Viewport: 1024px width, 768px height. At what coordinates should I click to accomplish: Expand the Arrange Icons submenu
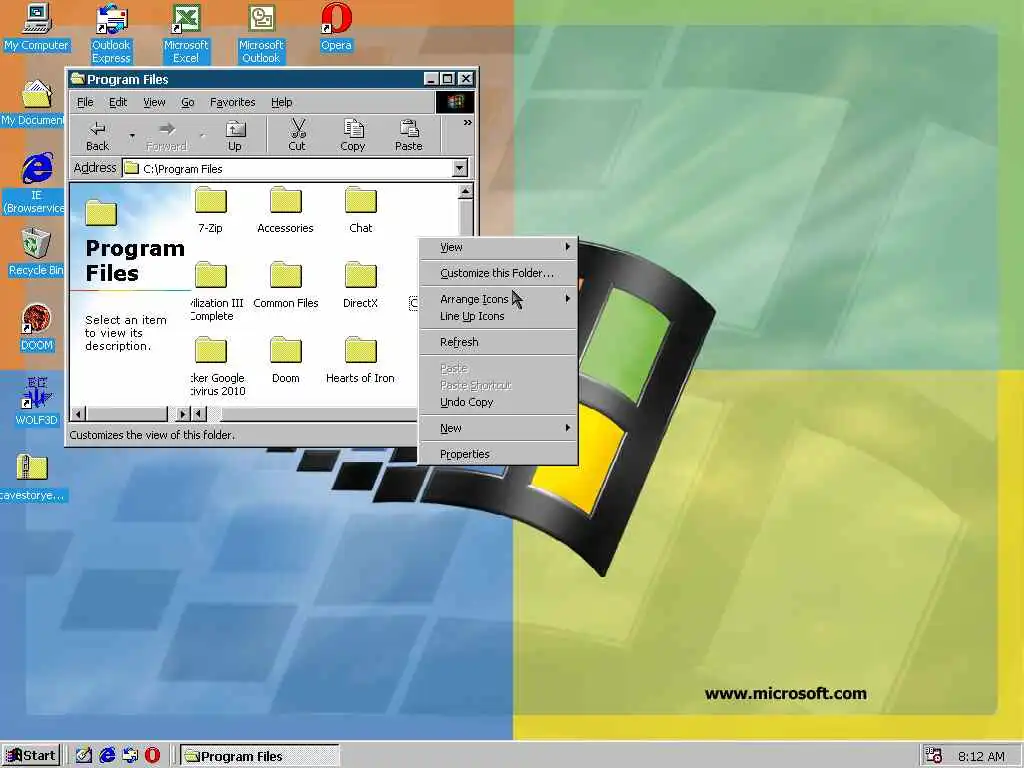click(x=498, y=299)
